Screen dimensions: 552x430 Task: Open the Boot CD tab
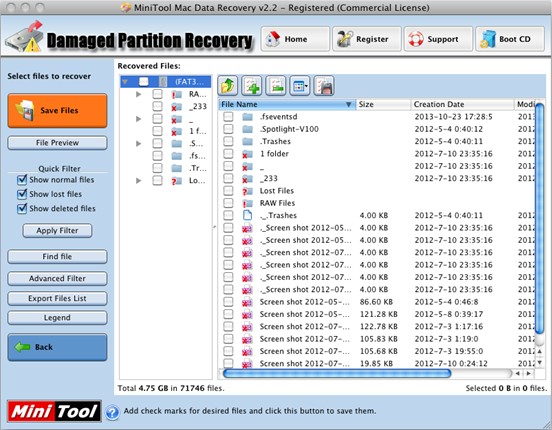(x=510, y=39)
